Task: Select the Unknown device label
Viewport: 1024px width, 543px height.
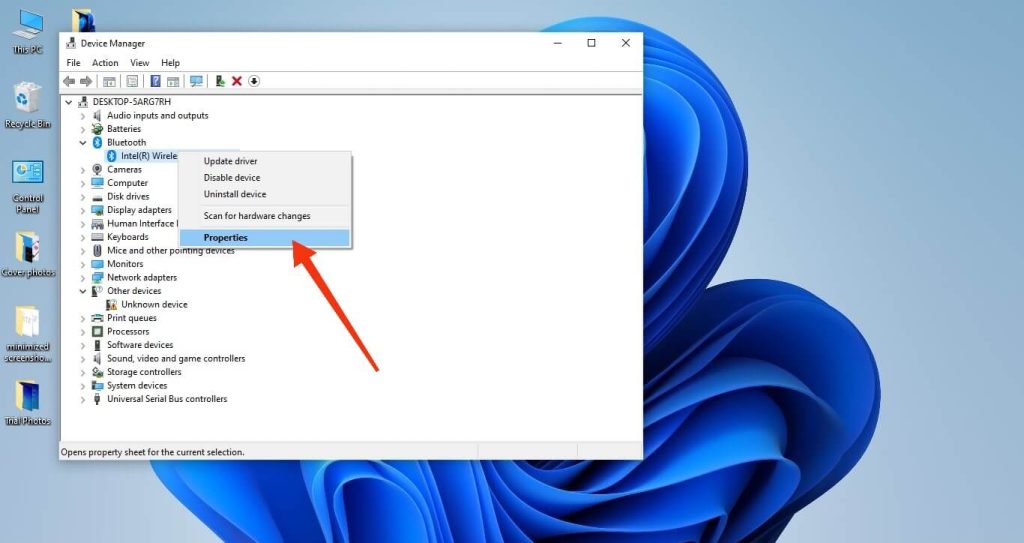Action: click(154, 304)
